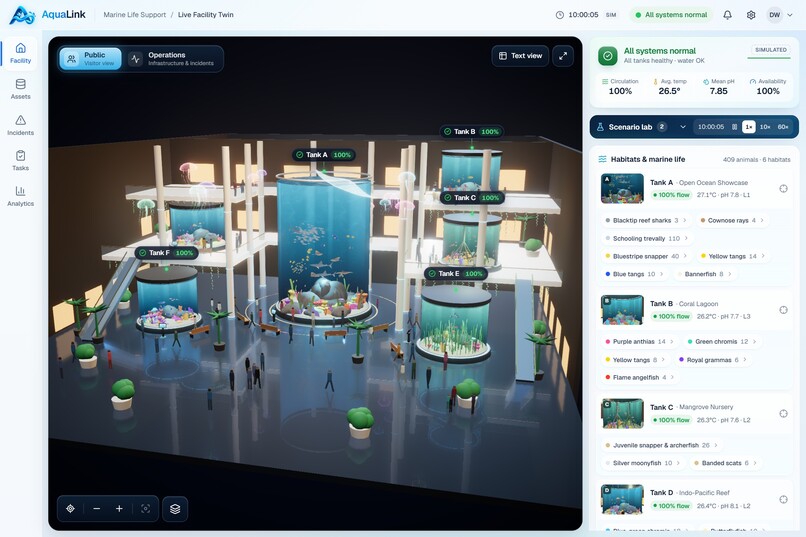This screenshot has height=537, width=806.
Task: Open the Tank B thumbnail image
Action: tap(622, 310)
